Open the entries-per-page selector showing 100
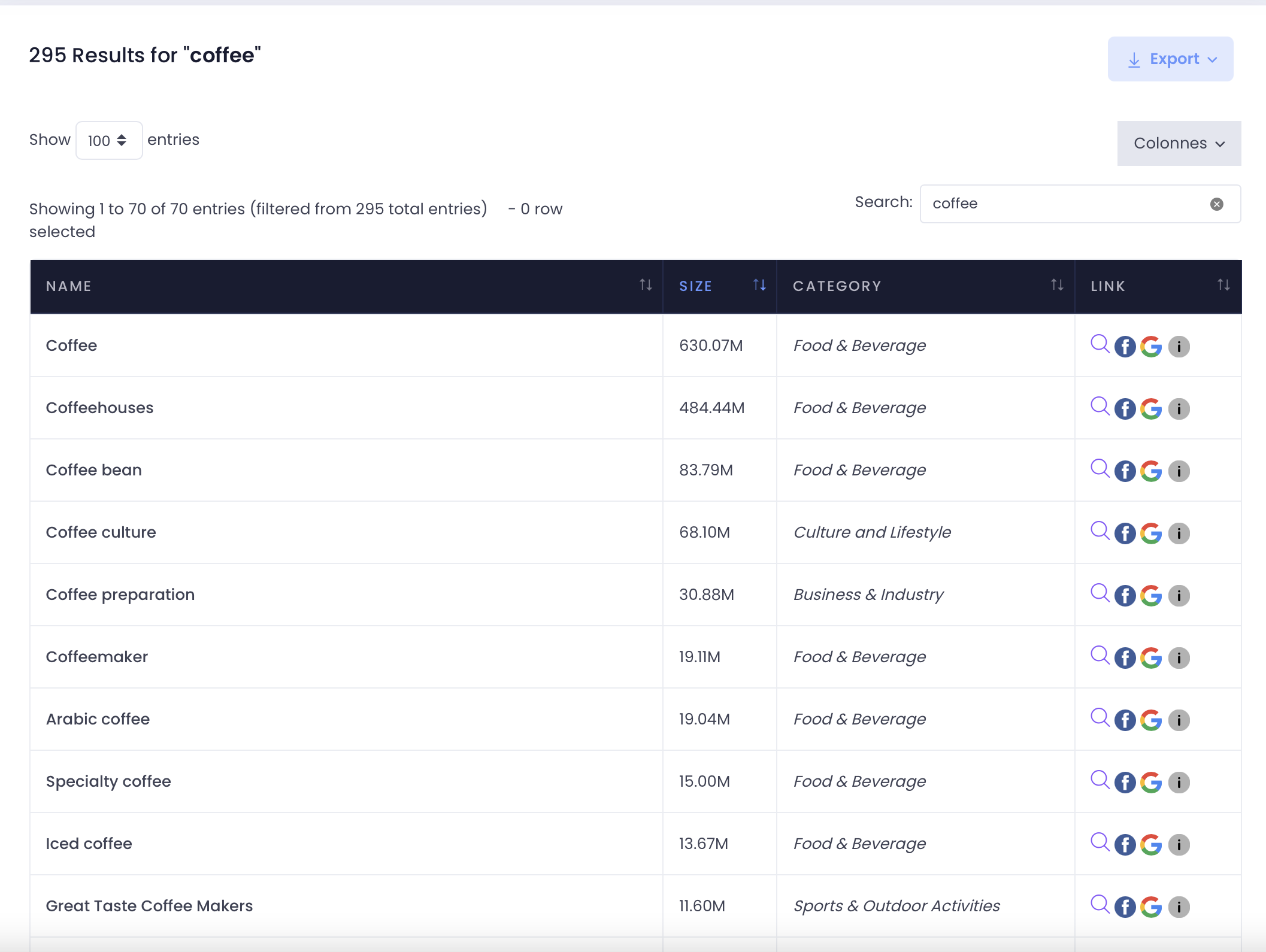The image size is (1266, 952). (108, 141)
